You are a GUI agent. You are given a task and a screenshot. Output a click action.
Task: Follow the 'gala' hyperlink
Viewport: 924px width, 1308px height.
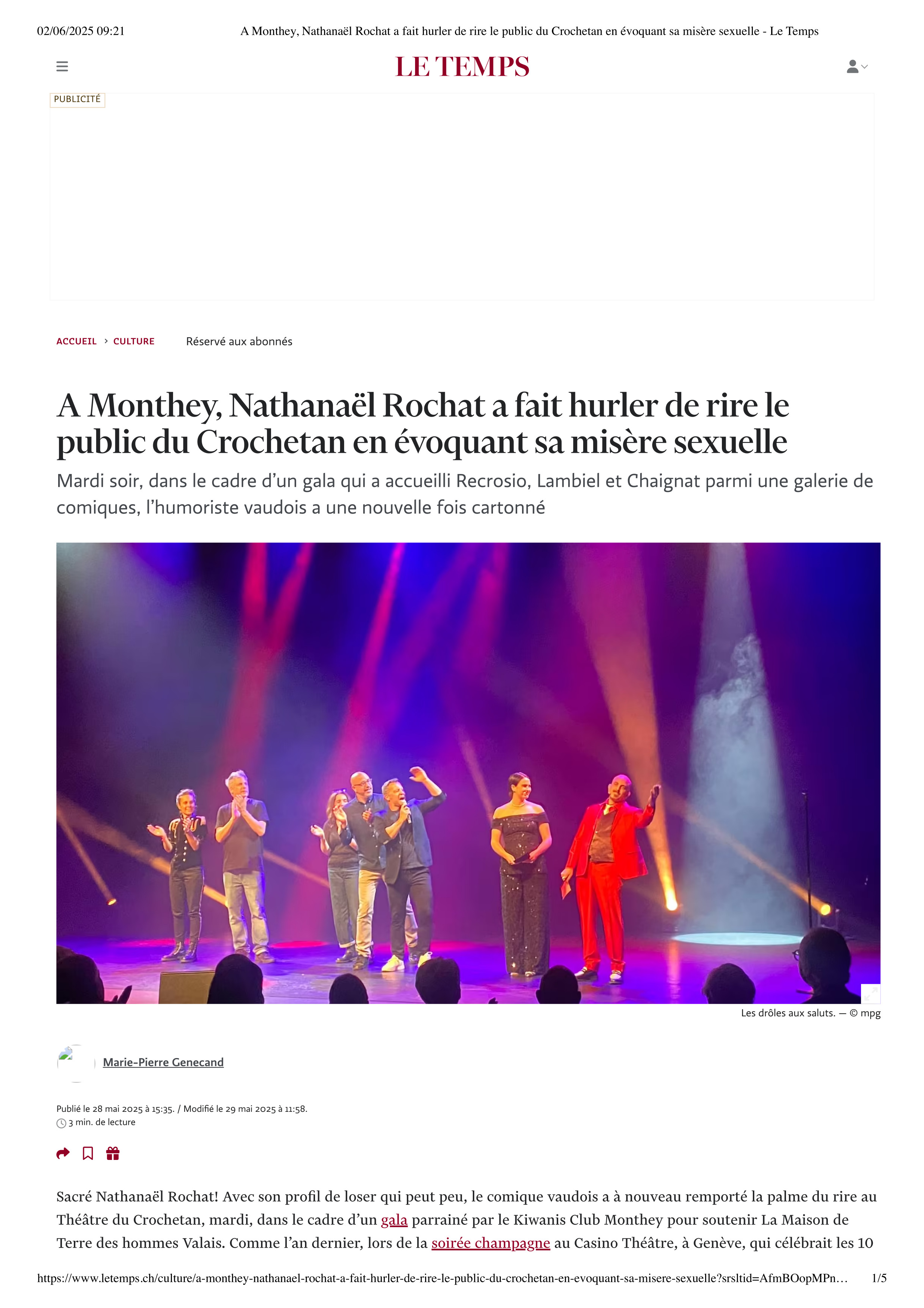pyautogui.click(x=394, y=1220)
